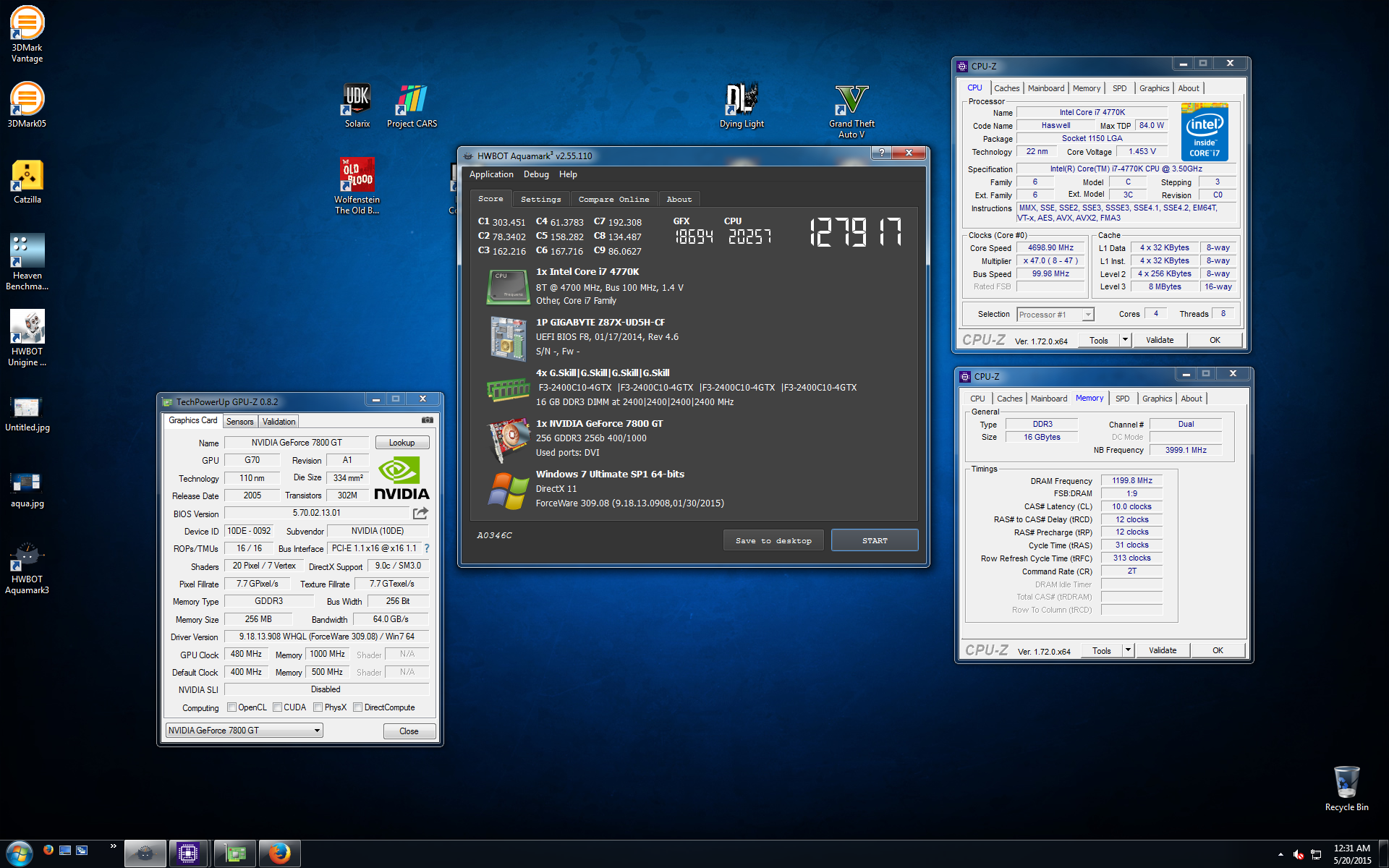
Task: Click the Bus Interface question mark in GPU-Z
Action: coord(427,548)
